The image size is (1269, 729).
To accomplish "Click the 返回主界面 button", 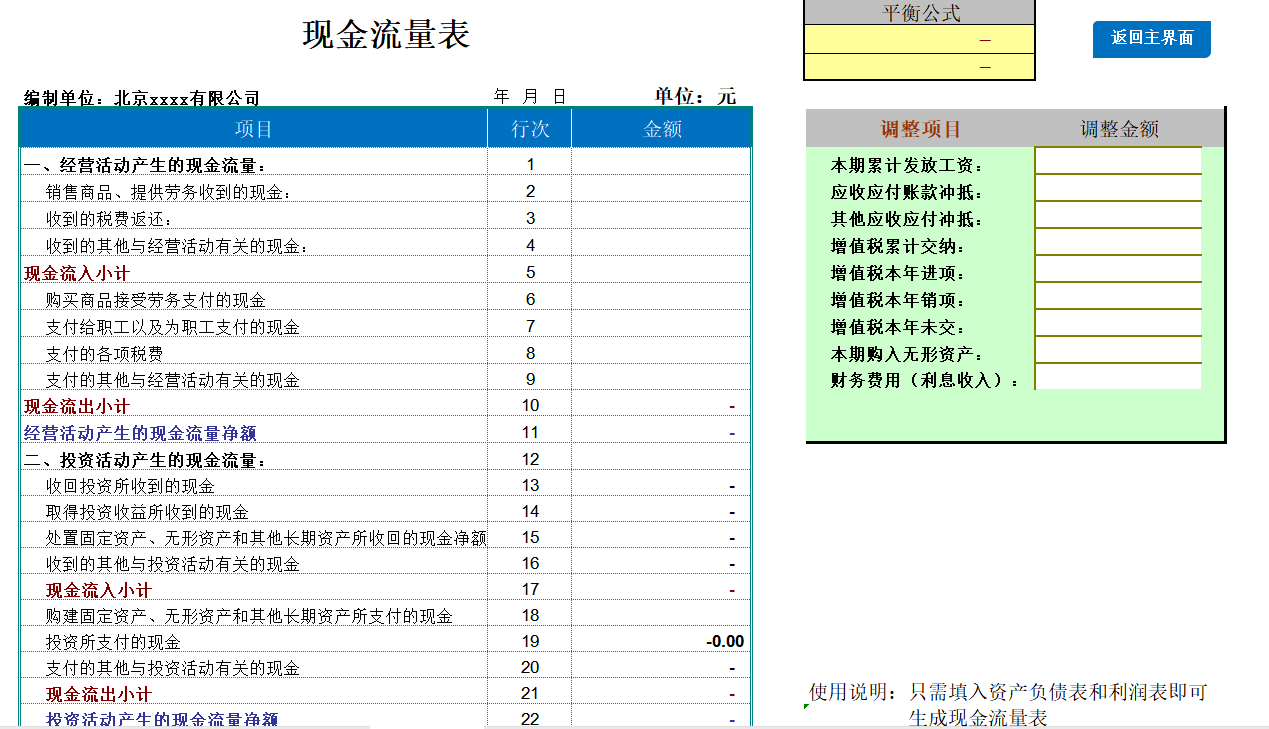I will [x=1151, y=40].
